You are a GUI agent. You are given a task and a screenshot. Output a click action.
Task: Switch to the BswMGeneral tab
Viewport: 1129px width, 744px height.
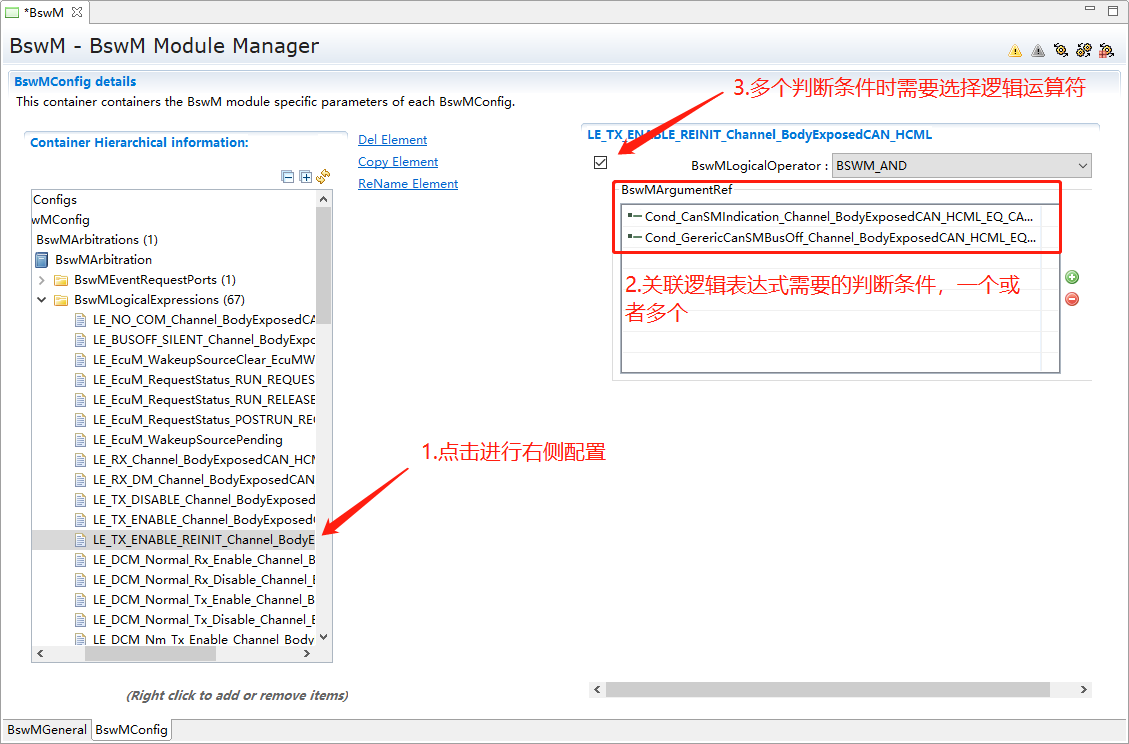(x=47, y=730)
